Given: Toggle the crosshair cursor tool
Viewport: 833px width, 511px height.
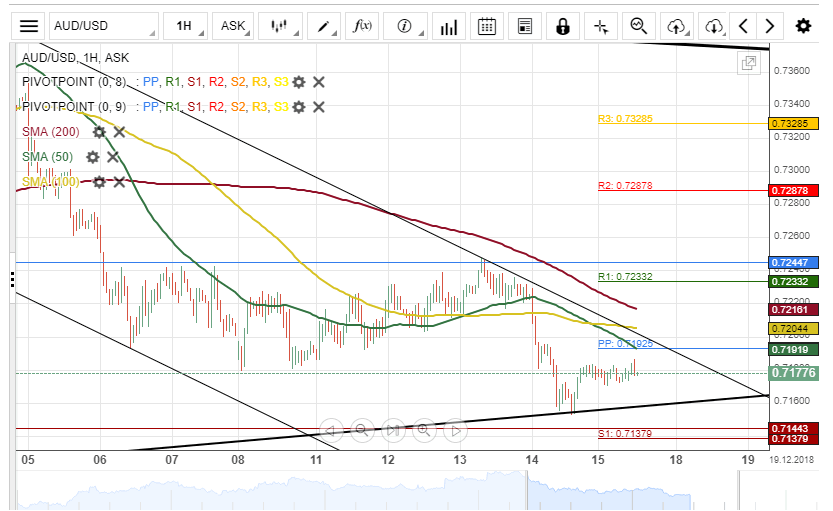Looking at the screenshot, I should click(x=601, y=26).
